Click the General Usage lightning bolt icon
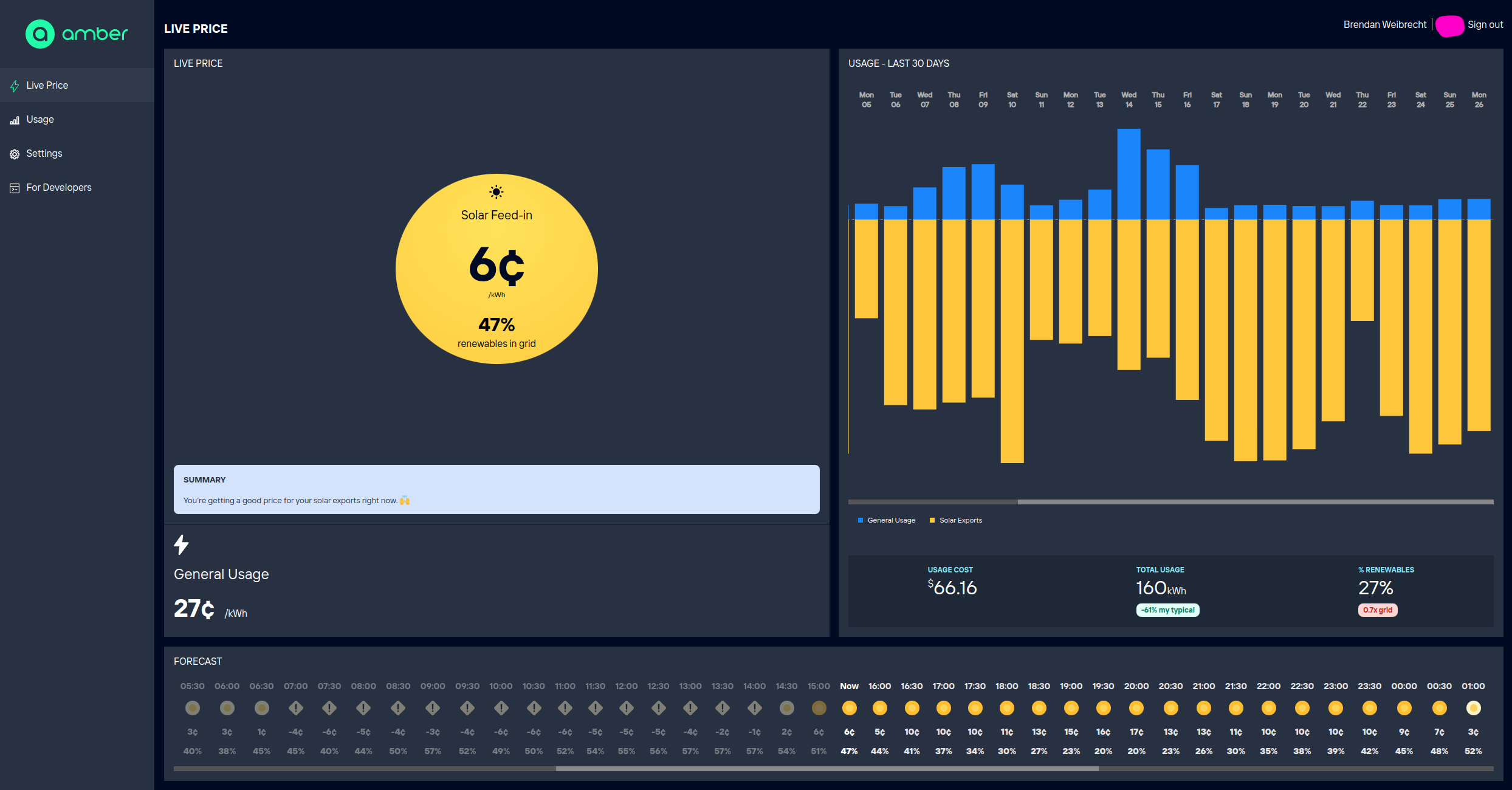1512x790 pixels. click(x=181, y=544)
